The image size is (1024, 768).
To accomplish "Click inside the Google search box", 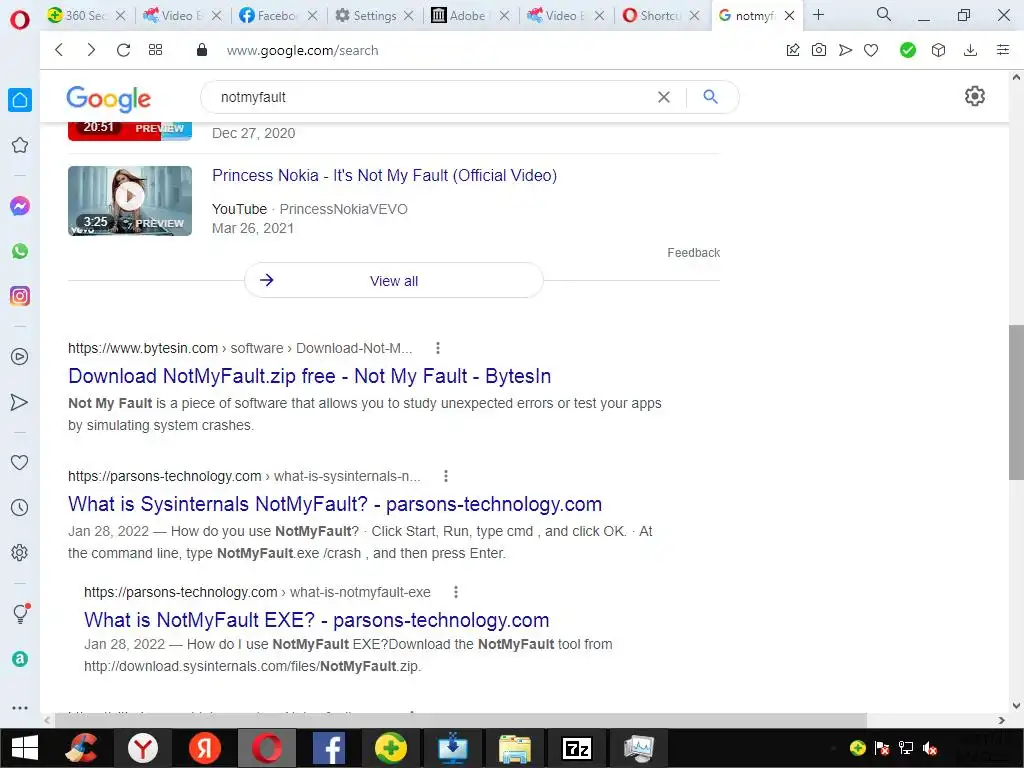I will click(431, 97).
